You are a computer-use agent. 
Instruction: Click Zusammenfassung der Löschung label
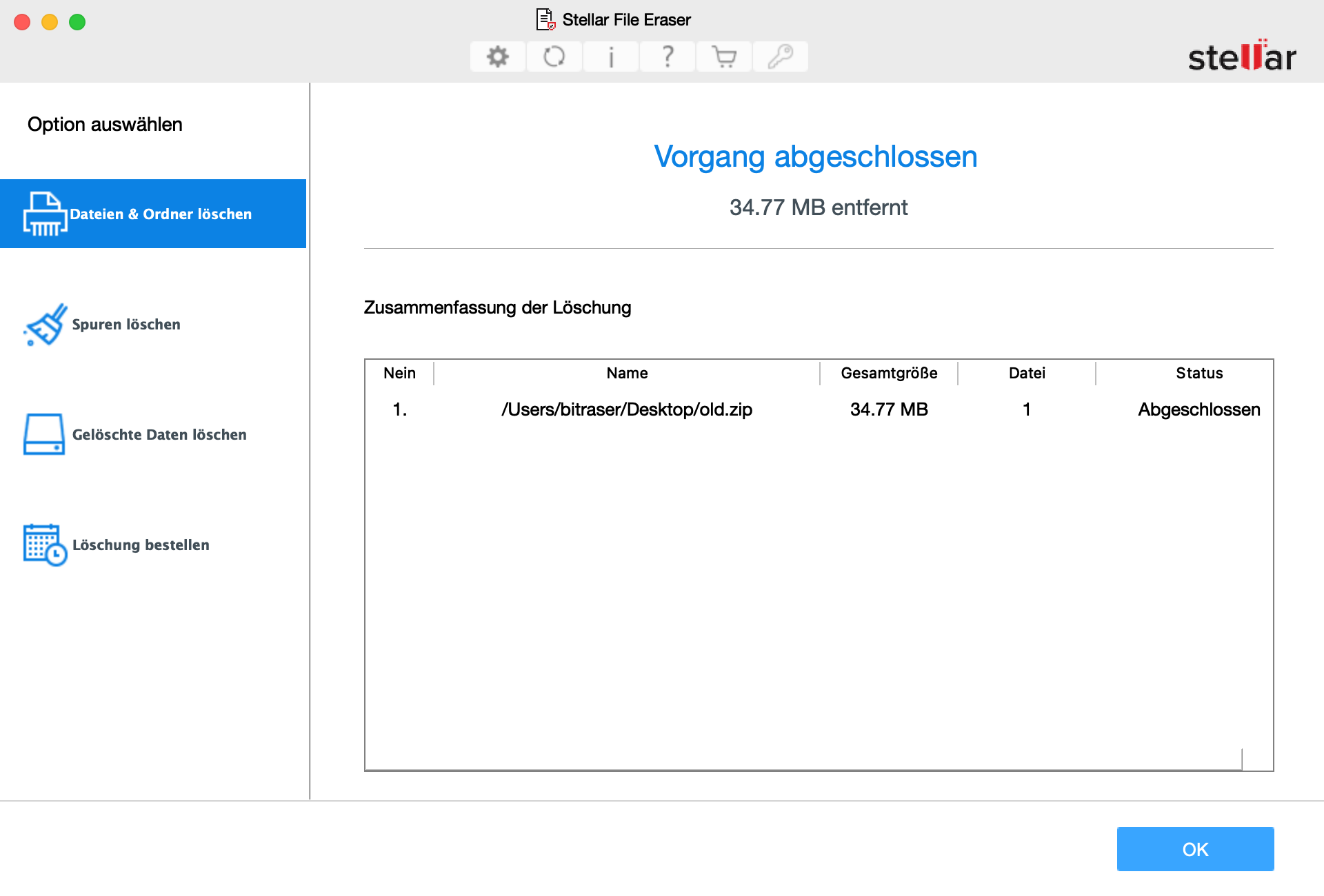[497, 307]
